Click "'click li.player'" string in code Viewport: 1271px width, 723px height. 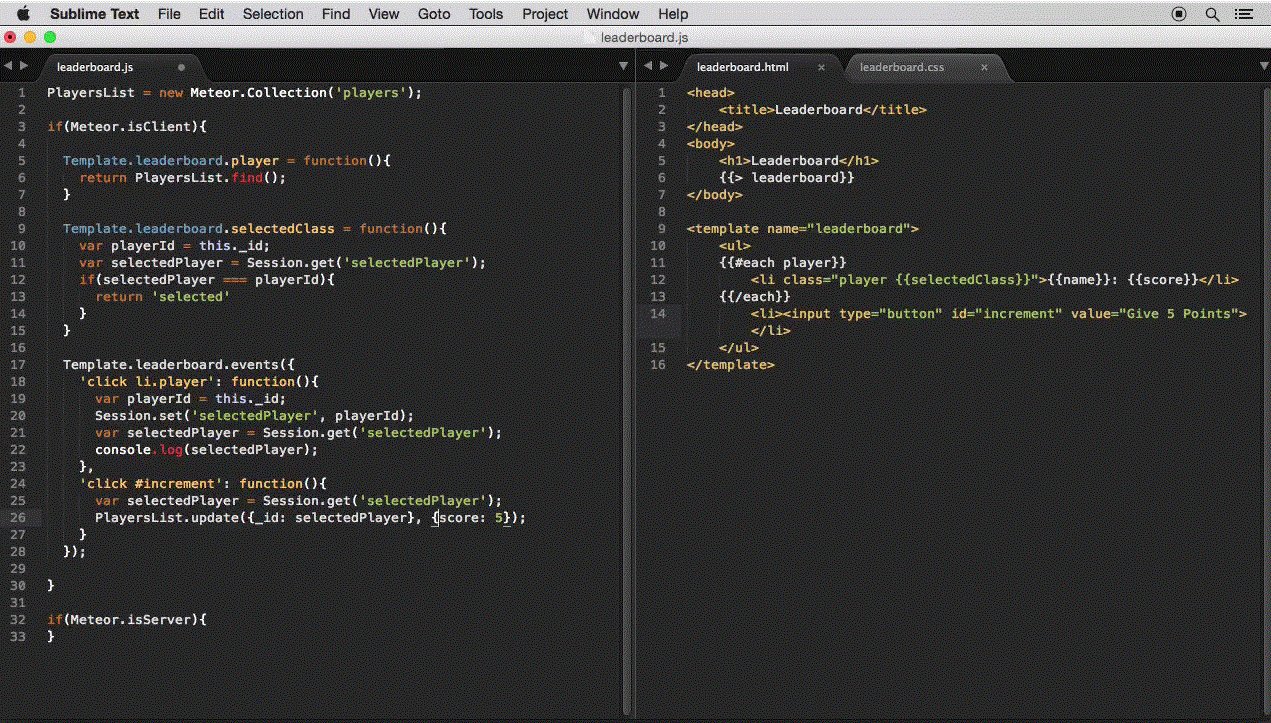[151, 381]
